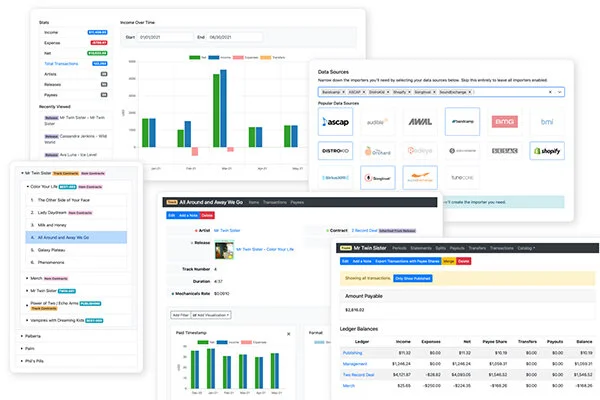Toggle the Income series in Income chart legend
This screenshot has height=400, width=600.
tap(220, 57)
